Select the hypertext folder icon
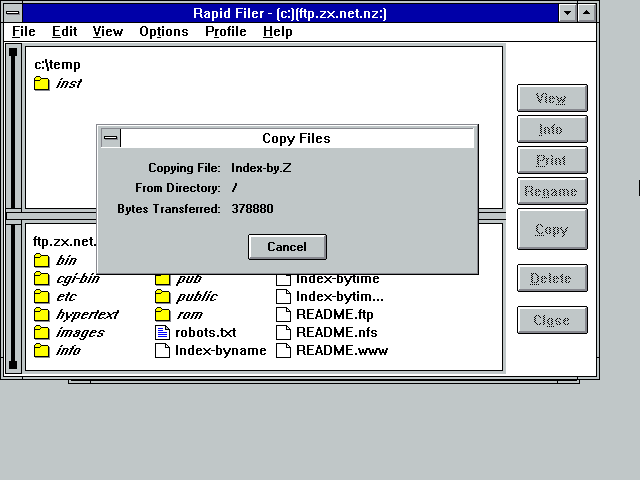The width and height of the screenshot is (640, 480). pos(42,314)
